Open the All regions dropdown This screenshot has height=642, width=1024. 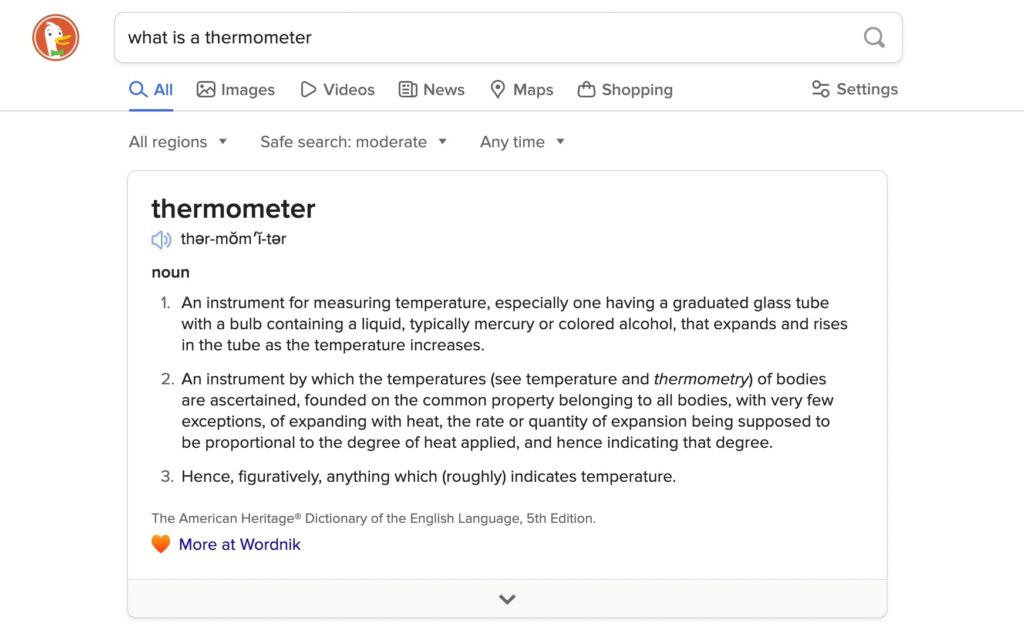pyautogui.click(x=177, y=142)
